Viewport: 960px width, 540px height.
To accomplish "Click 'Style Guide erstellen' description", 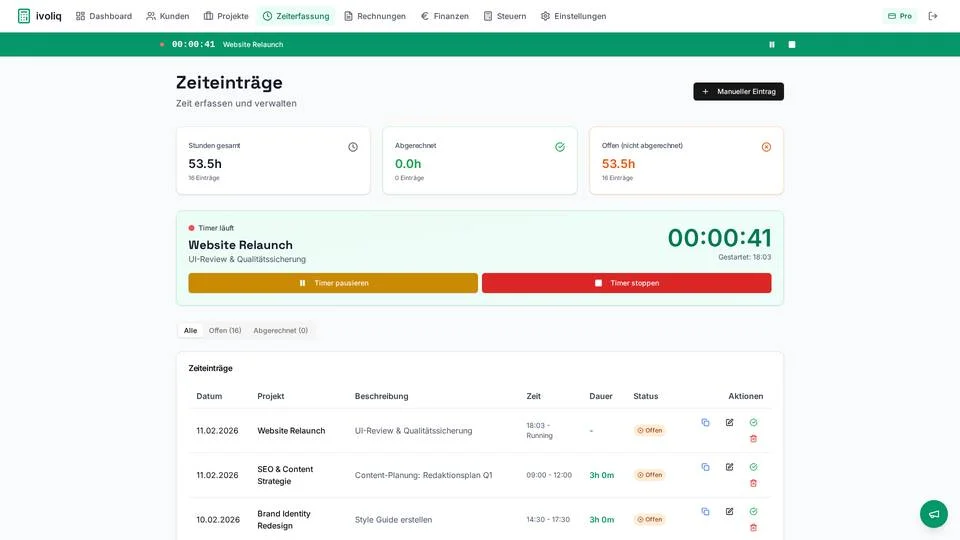I will 393,520.
